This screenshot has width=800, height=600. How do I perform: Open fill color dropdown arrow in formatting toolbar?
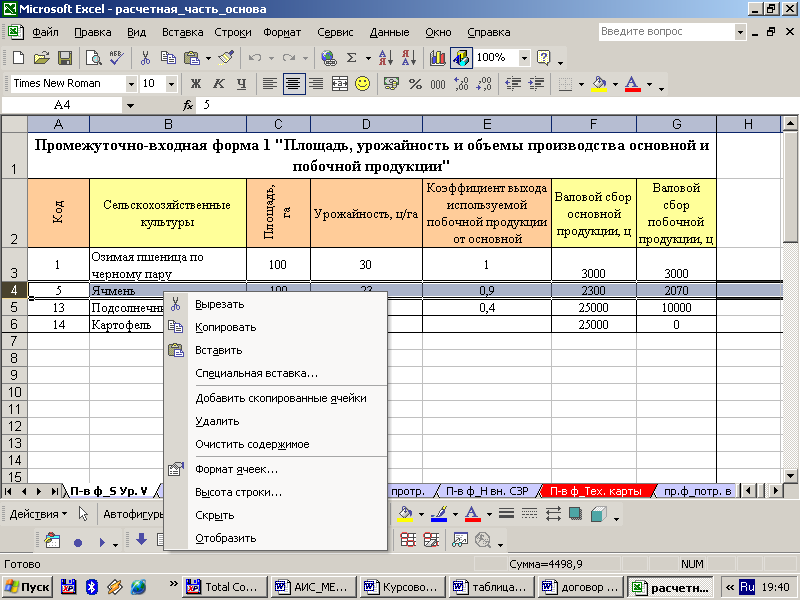pos(615,84)
